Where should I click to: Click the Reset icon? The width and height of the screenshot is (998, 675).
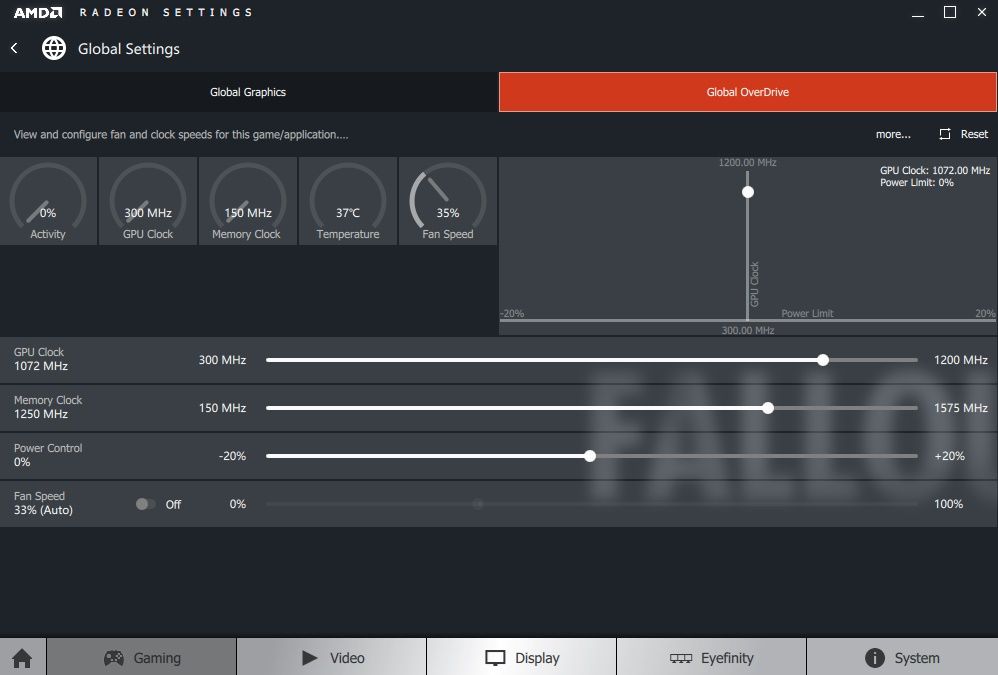[945, 134]
